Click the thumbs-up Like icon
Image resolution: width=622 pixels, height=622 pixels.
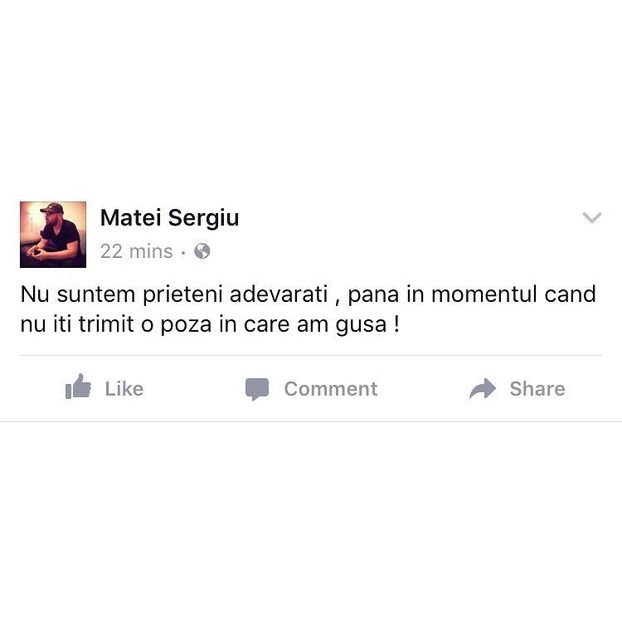click(x=78, y=387)
